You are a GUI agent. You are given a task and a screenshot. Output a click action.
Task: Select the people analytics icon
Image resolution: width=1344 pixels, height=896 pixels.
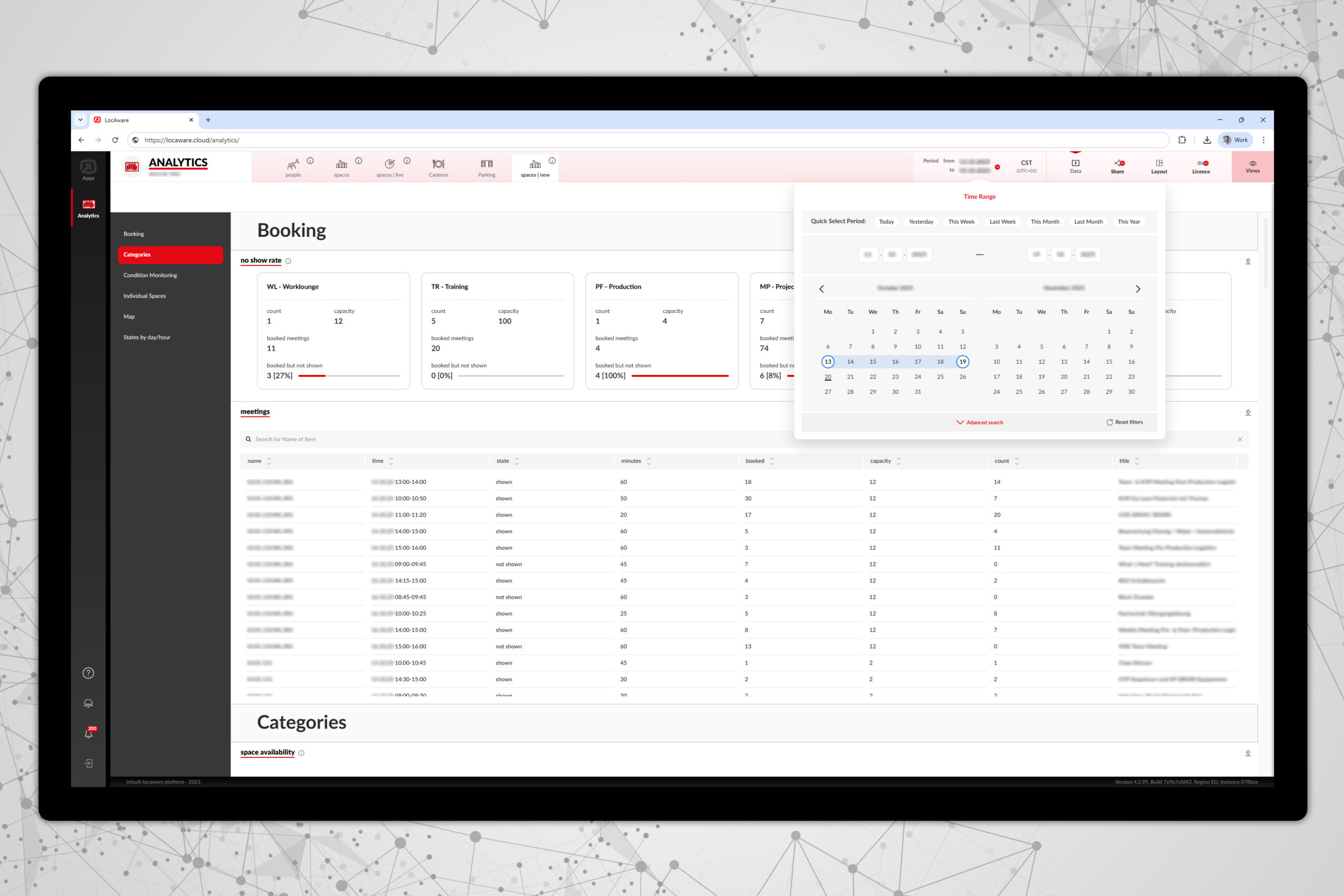click(x=293, y=167)
